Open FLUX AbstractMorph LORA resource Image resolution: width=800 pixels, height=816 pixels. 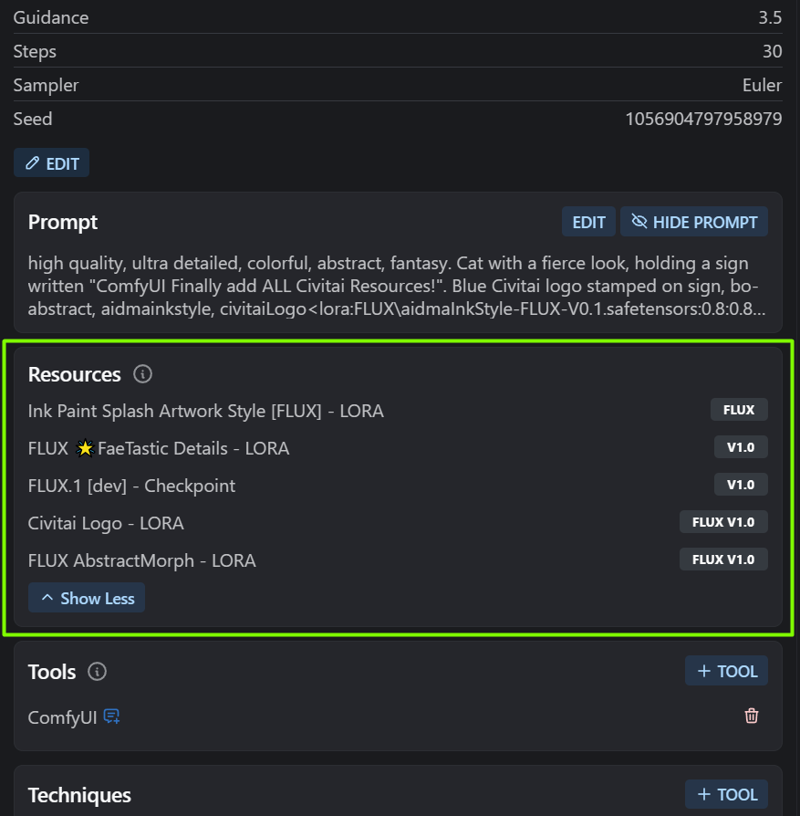point(141,561)
